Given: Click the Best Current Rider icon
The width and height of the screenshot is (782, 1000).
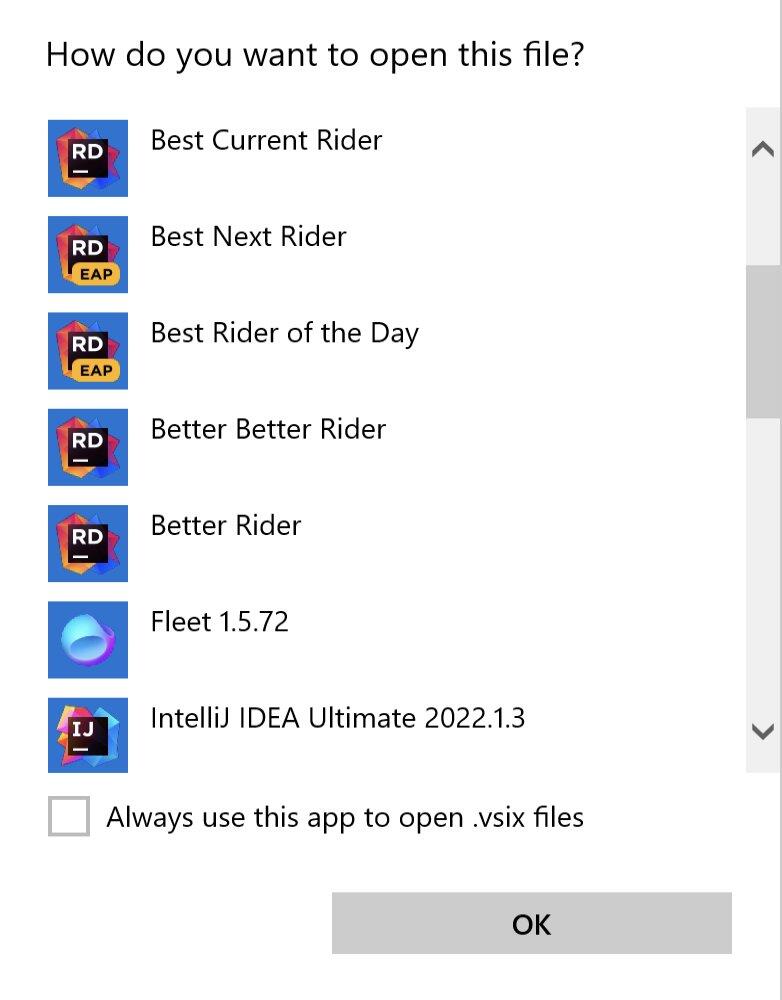Looking at the screenshot, I should click(x=88, y=158).
